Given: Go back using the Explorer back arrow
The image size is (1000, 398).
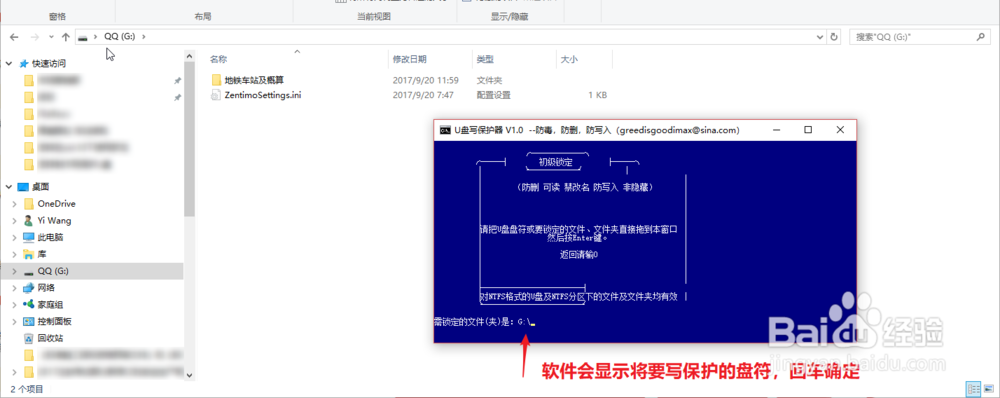Looking at the screenshot, I should pos(14,37).
